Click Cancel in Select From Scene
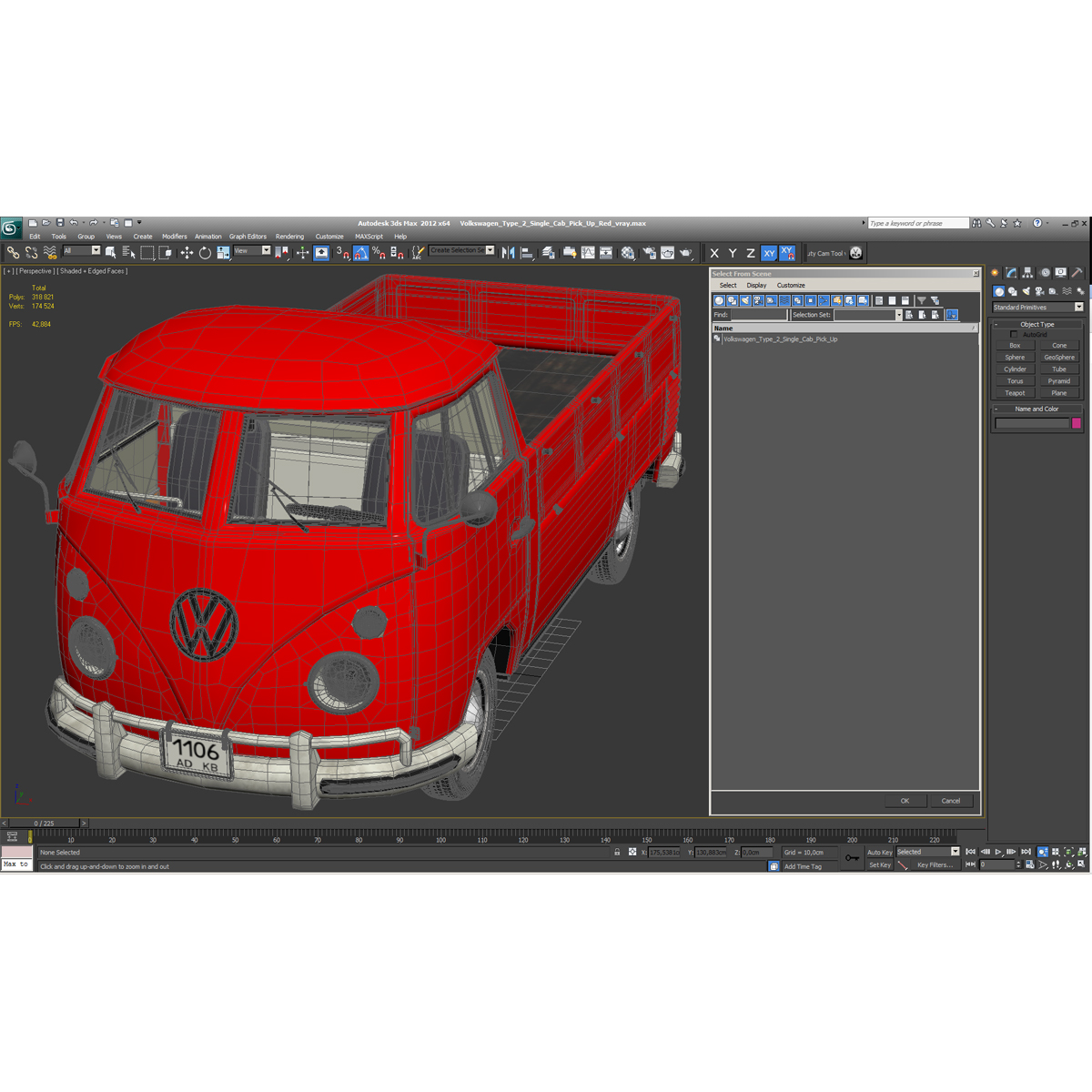 [x=951, y=801]
